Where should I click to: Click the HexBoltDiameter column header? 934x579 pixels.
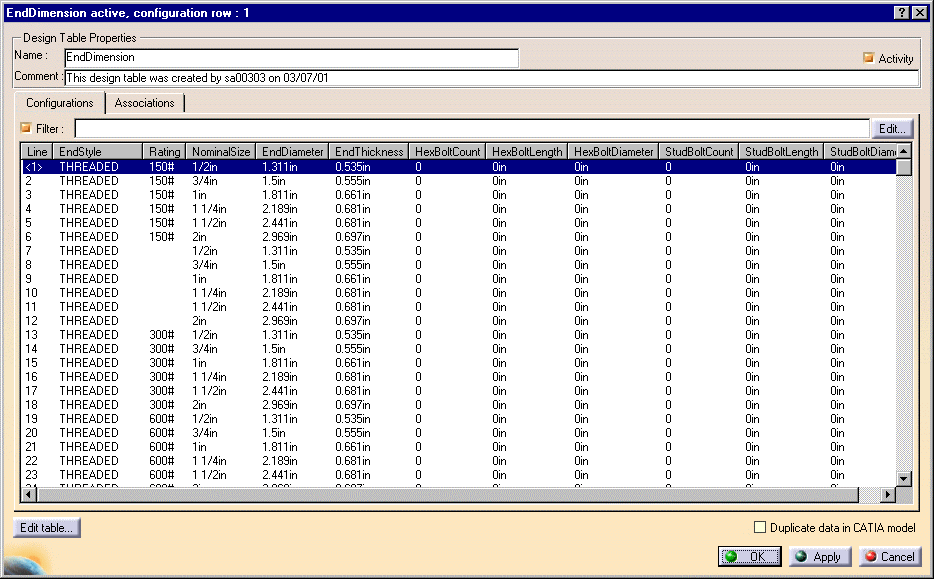(x=614, y=152)
